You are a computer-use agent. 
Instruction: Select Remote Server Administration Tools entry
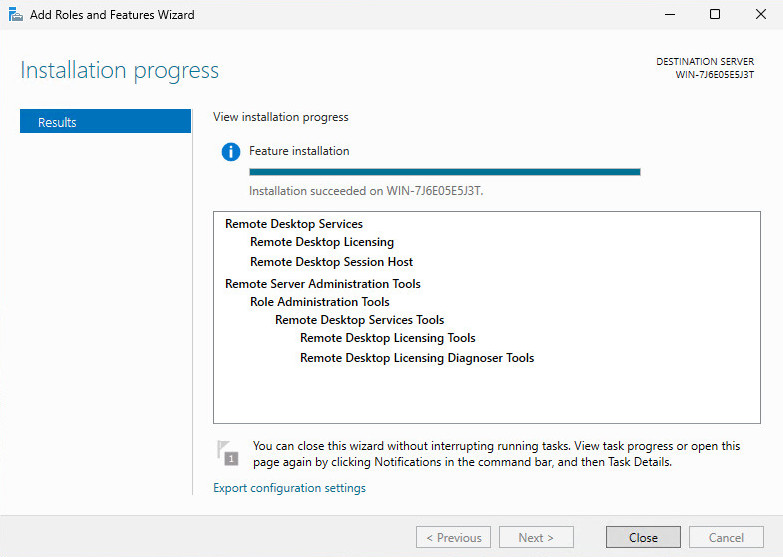tap(323, 284)
